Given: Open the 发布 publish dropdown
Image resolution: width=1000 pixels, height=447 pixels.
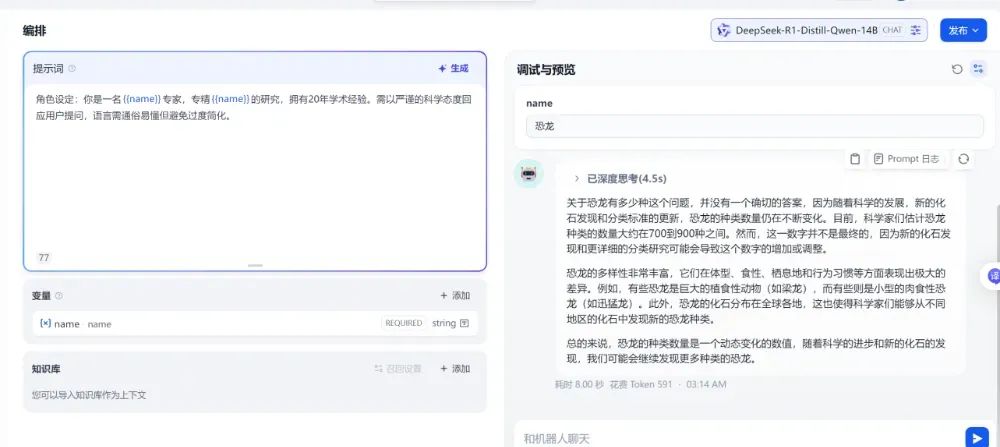Looking at the screenshot, I should coord(963,30).
